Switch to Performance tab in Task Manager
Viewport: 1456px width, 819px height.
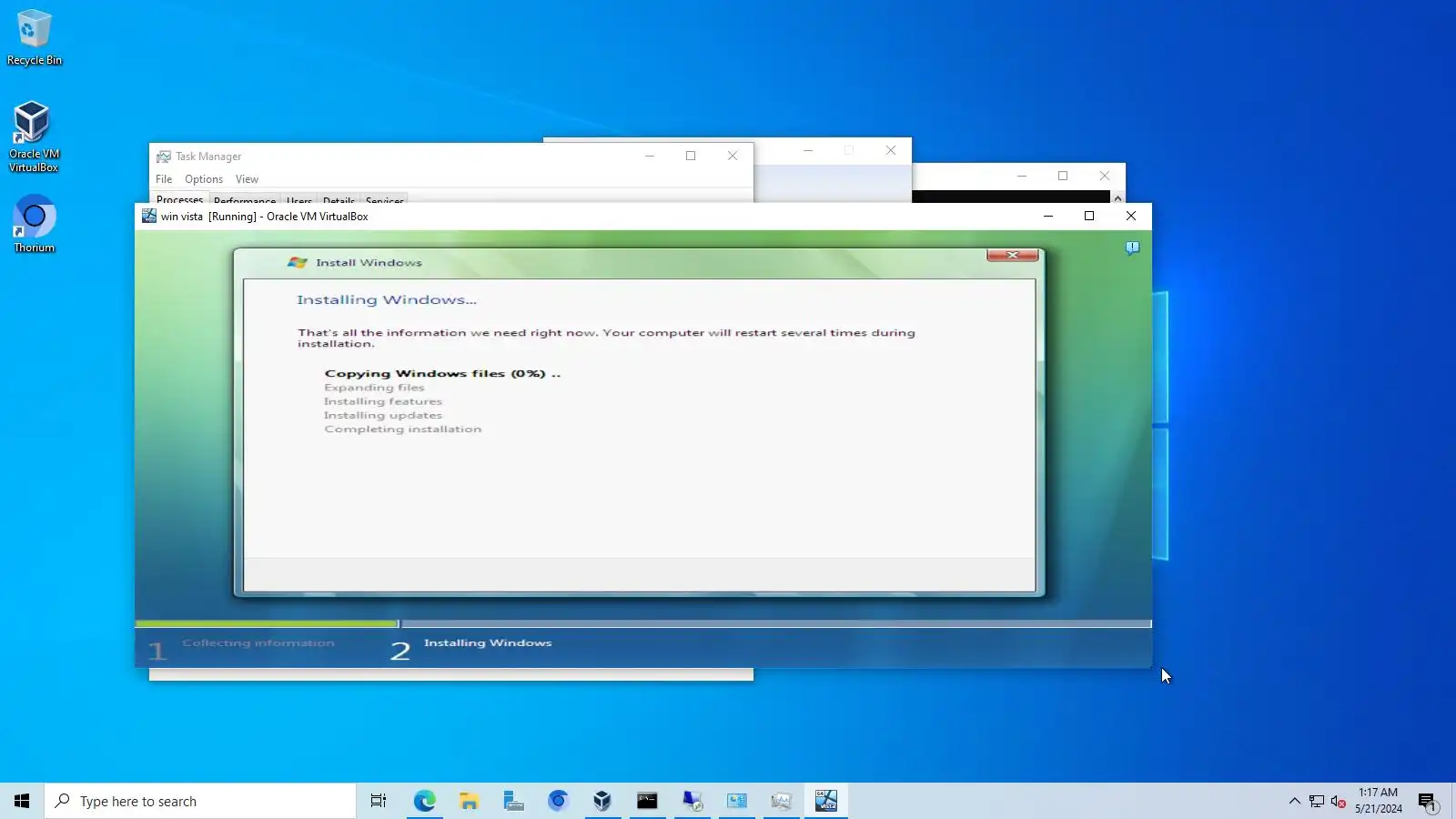pos(245,199)
